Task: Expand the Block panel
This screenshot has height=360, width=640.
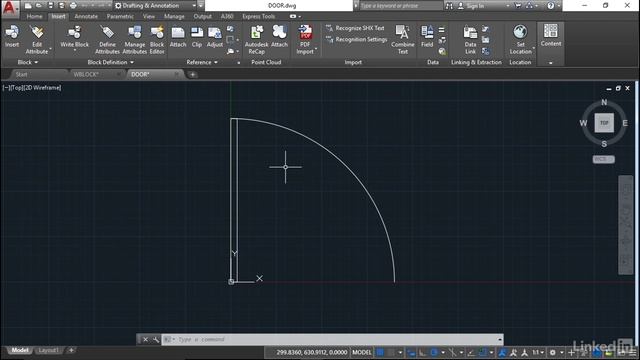Action: point(28,62)
